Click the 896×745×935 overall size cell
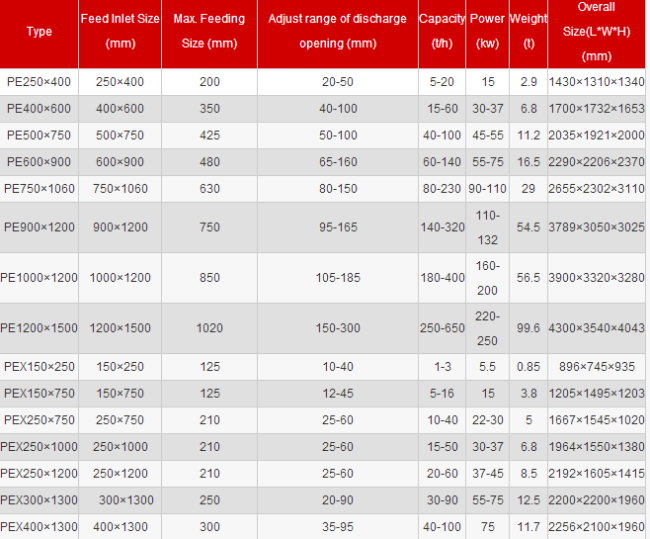This screenshot has height=539, width=650. (596, 367)
